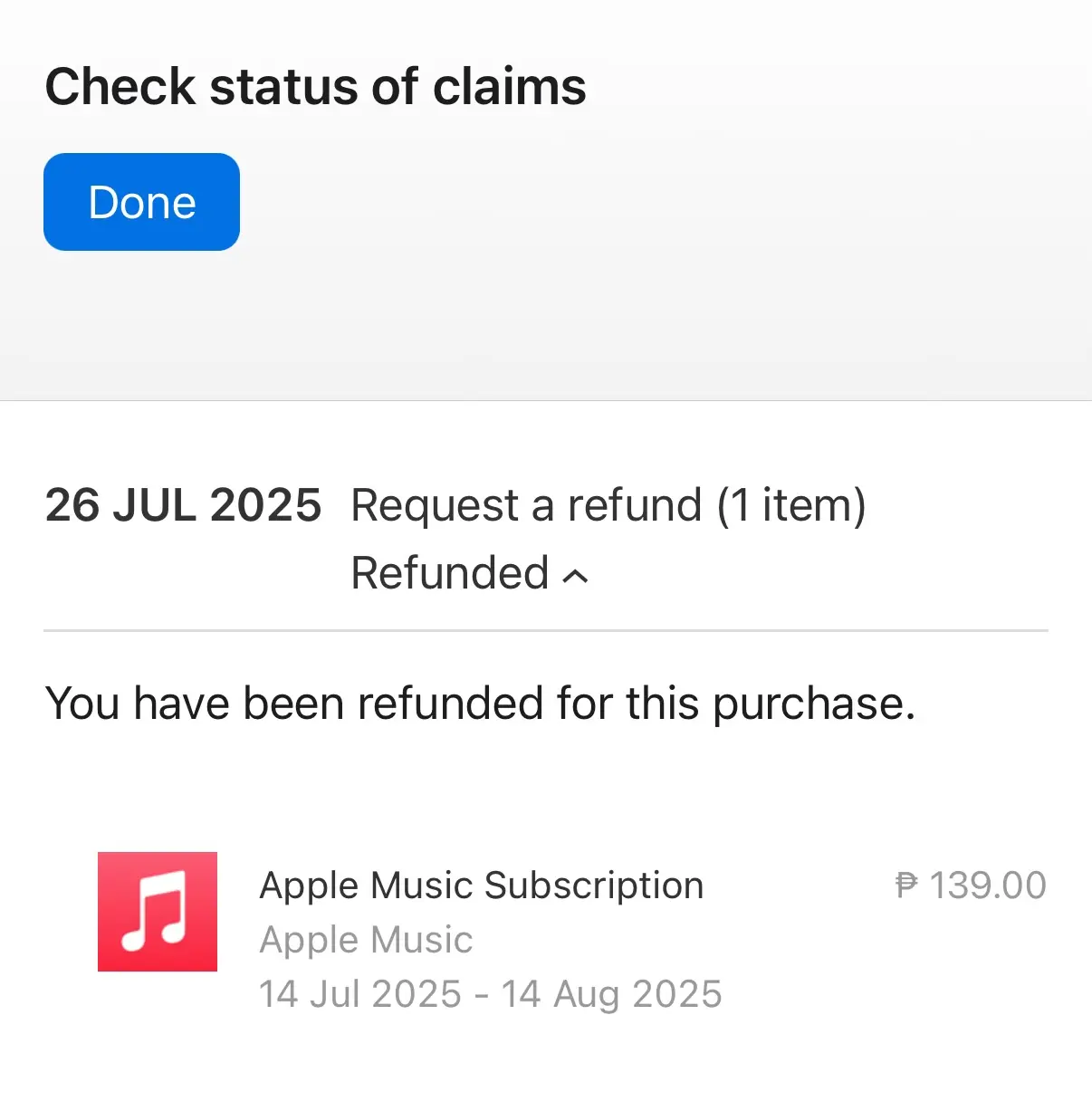The image size is (1092, 1101).
Task: Click the word claims in the heading
Action: [x=510, y=87]
